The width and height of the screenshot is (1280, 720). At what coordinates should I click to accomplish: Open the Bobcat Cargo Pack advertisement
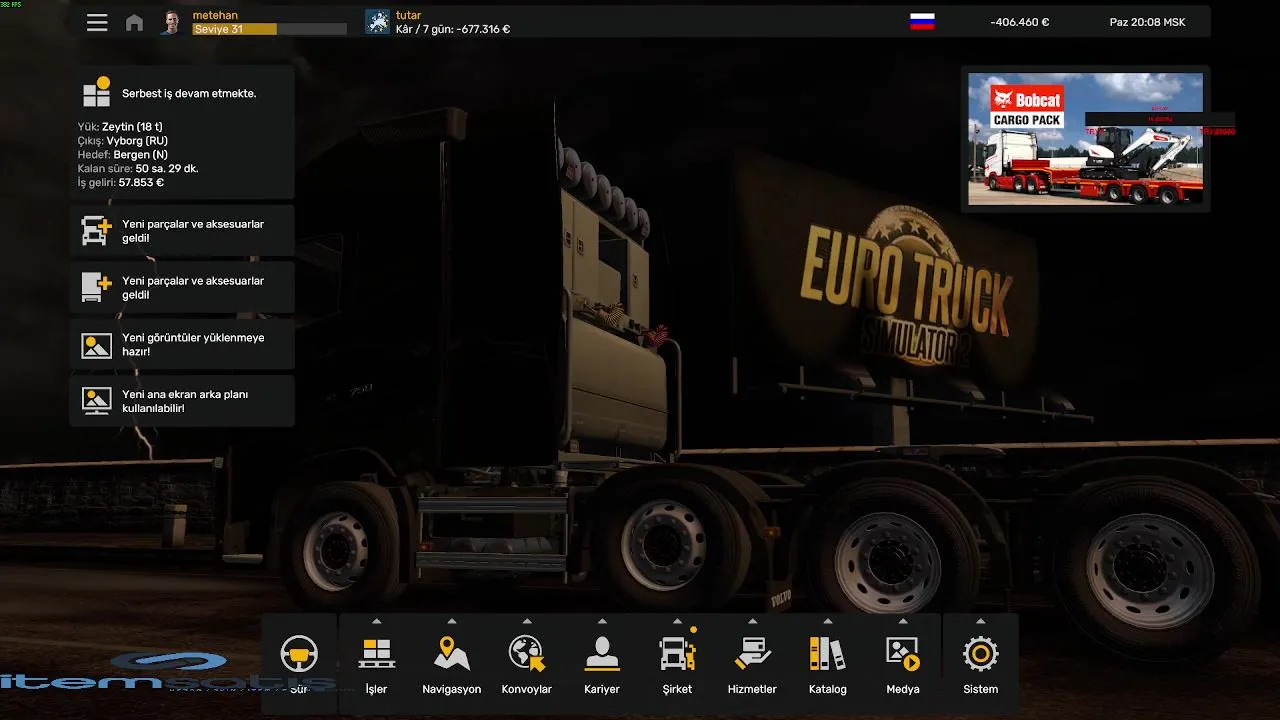pyautogui.click(x=1085, y=139)
